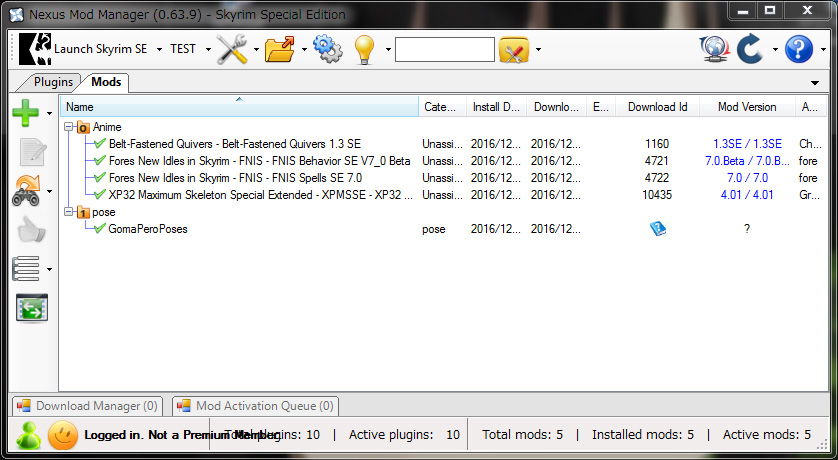This screenshot has height=460, width=838.
Task: Click the pose category folder icon
Action: (83, 213)
